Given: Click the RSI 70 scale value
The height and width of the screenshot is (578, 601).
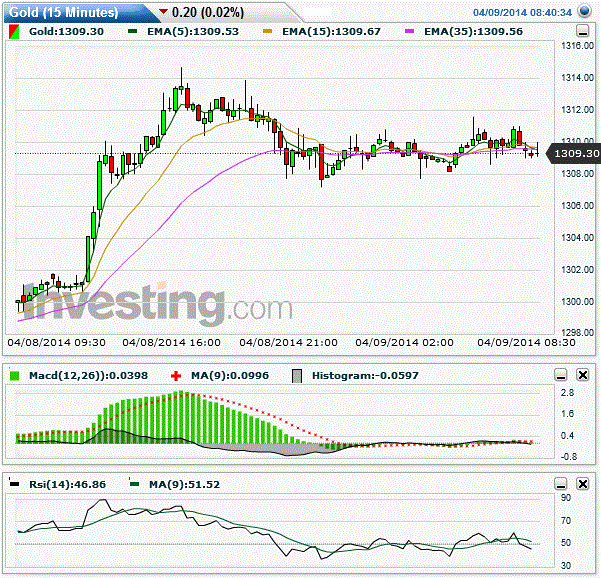Looking at the screenshot, I should coord(566,521).
